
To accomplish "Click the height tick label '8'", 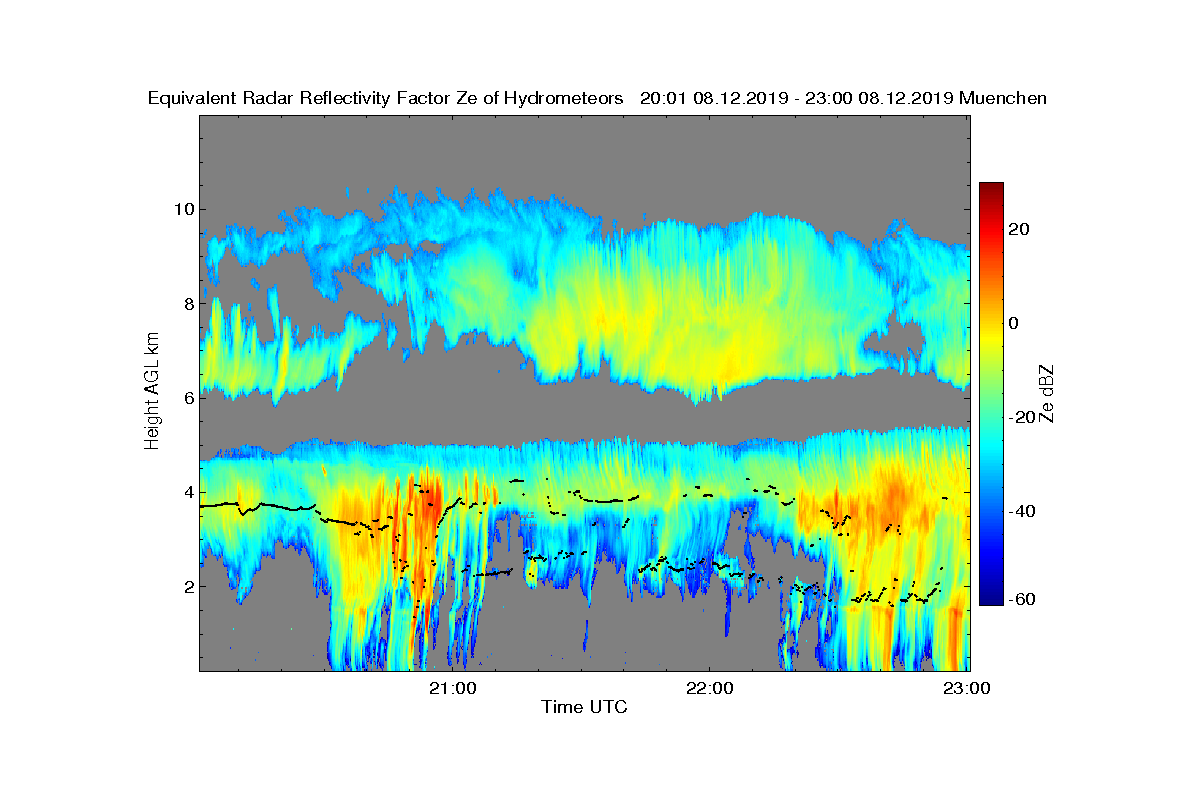I will [188, 303].
